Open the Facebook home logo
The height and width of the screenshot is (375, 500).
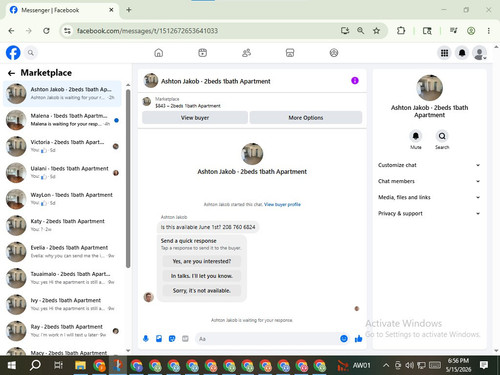[x=13, y=53]
